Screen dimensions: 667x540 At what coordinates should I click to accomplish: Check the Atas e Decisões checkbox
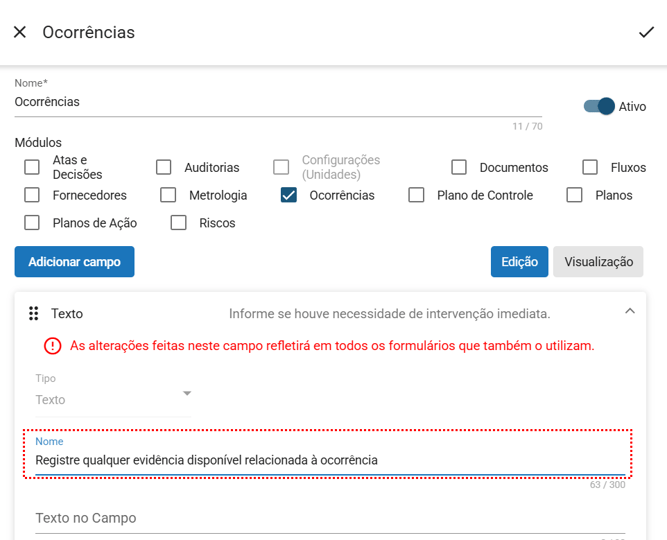click(33, 167)
